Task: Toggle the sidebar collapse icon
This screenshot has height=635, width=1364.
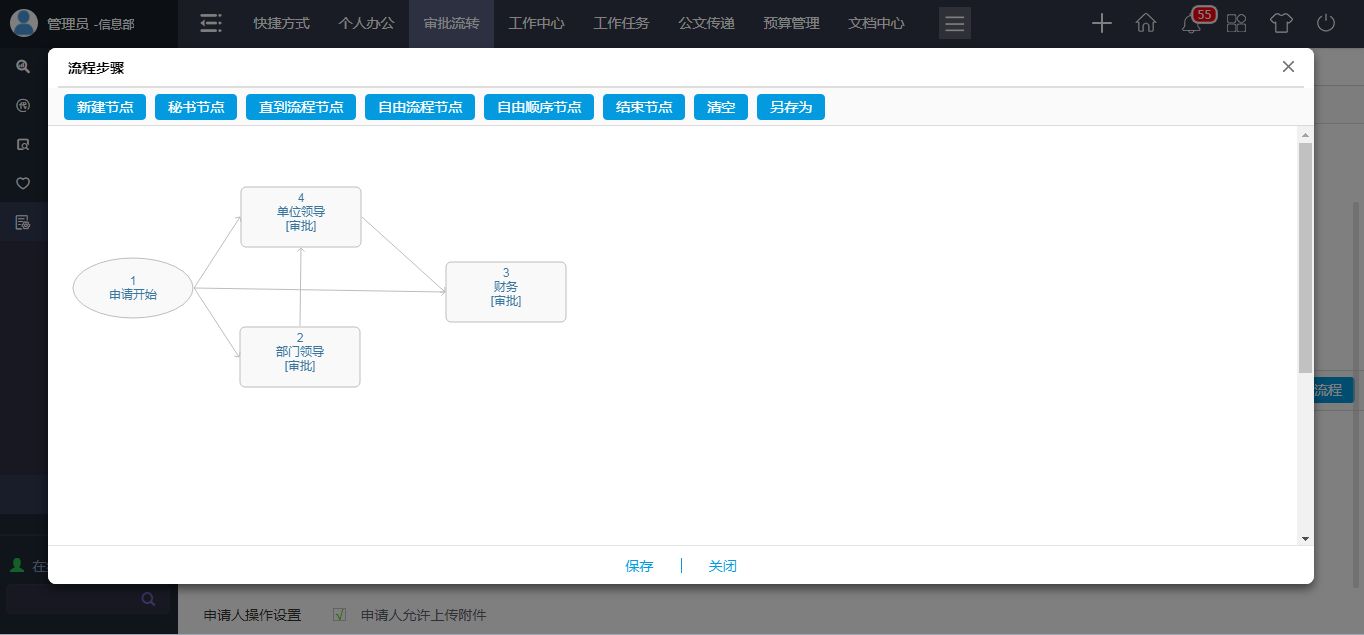Action: click(x=211, y=24)
